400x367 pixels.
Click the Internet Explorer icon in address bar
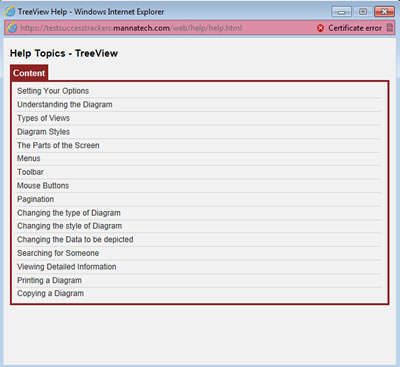(x=12, y=28)
